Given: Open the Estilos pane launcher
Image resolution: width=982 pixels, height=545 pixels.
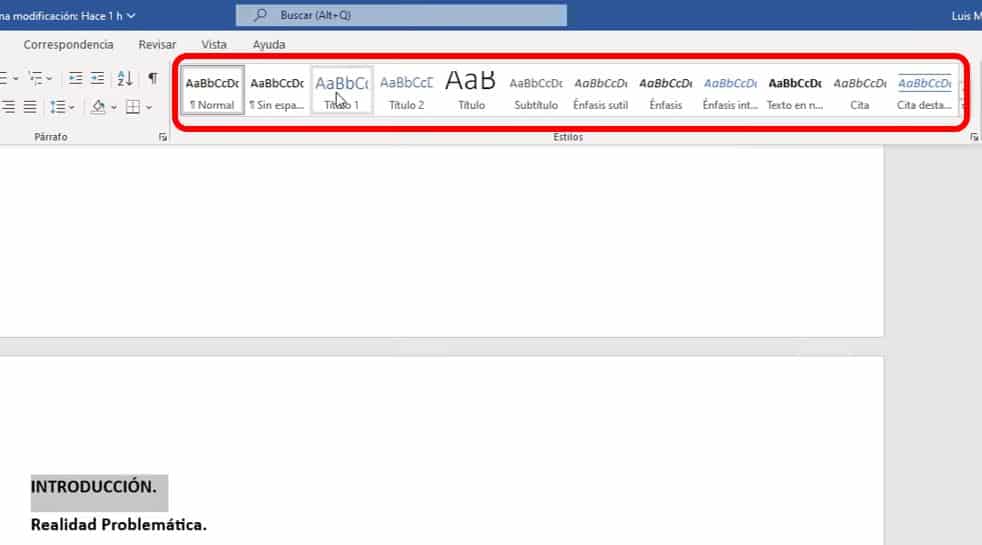Looking at the screenshot, I should tap(974, 138).
